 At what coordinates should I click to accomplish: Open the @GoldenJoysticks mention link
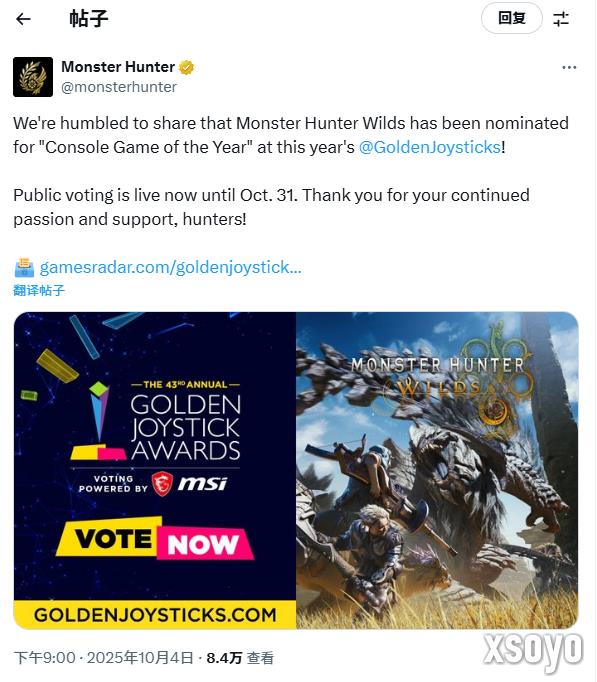pos(430,147)
